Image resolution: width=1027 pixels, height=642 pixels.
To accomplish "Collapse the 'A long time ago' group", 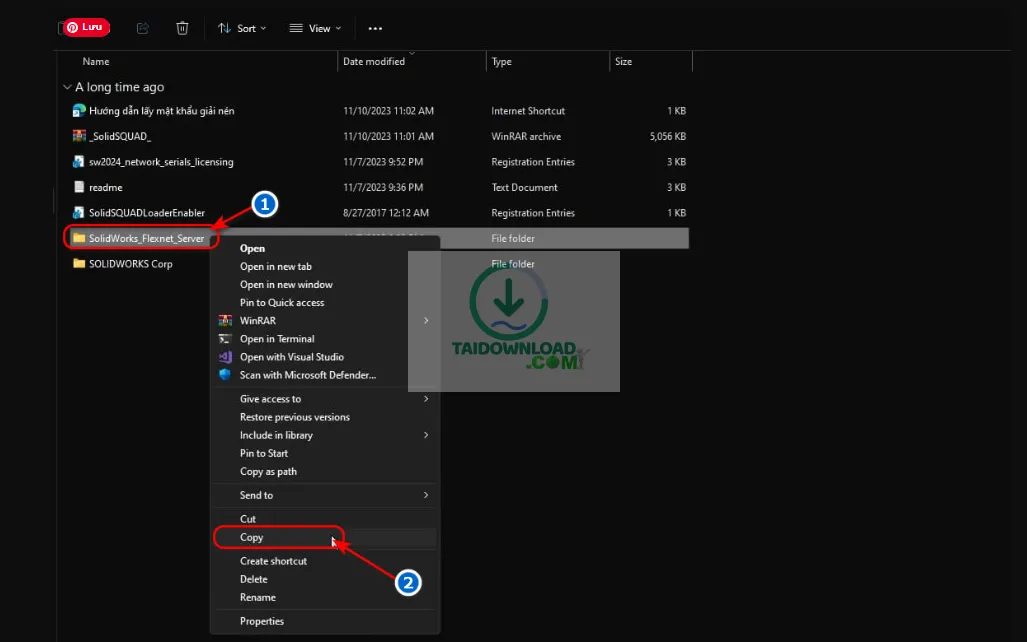I will pos(67,87).
